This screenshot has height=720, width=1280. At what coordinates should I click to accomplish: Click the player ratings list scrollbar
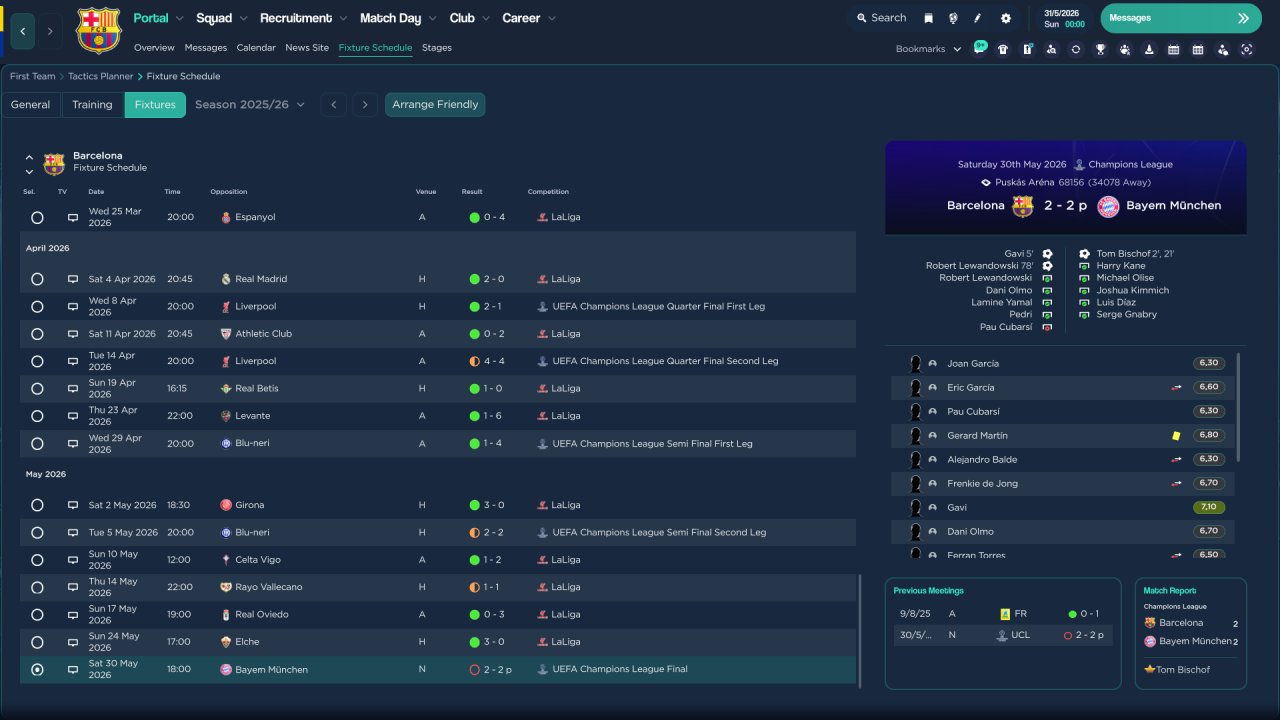click(x=1238, y=407)
